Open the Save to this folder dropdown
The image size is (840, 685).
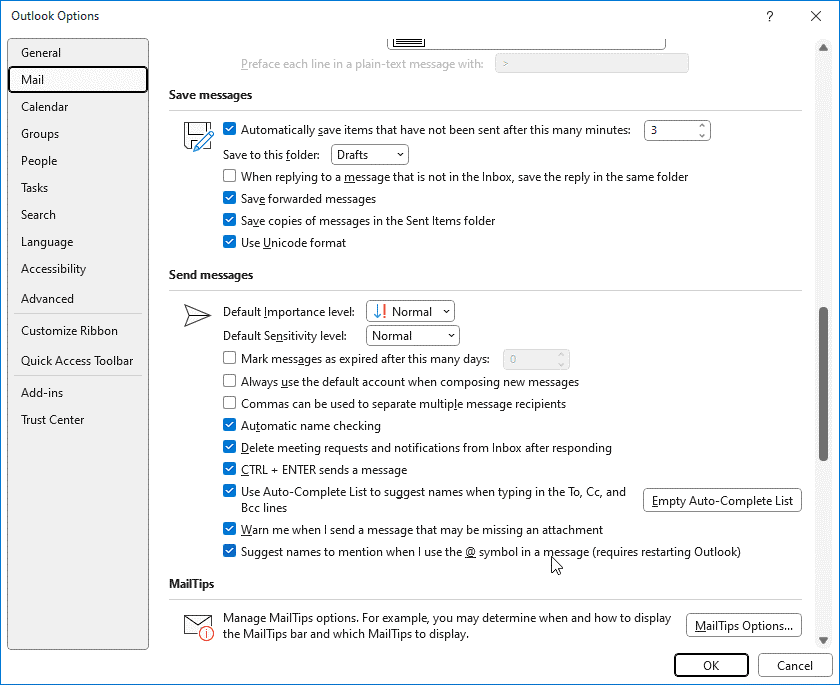369,155
